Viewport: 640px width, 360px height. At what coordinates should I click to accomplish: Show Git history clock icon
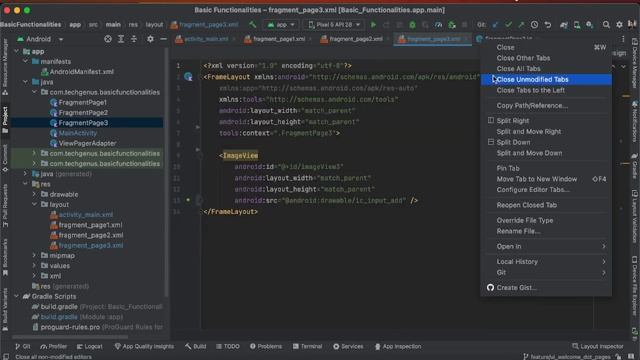click(534, 24)
